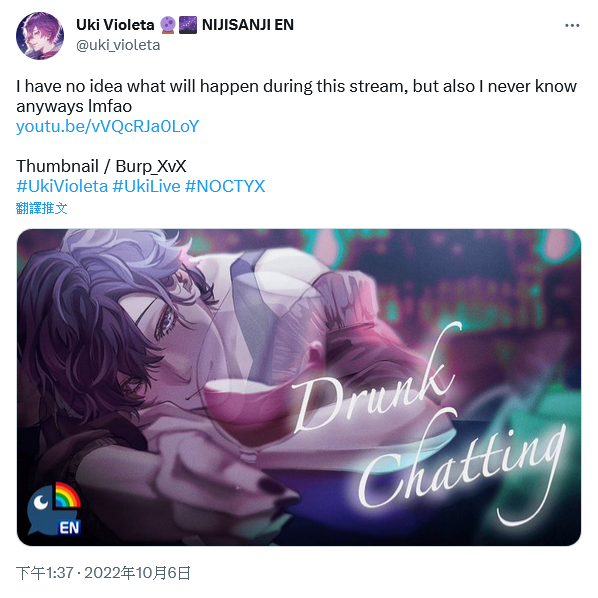Click the 2022年10月6日 date
Image resolution: width=598 pixels, height=598 pixels.
[x=137, y=573]
